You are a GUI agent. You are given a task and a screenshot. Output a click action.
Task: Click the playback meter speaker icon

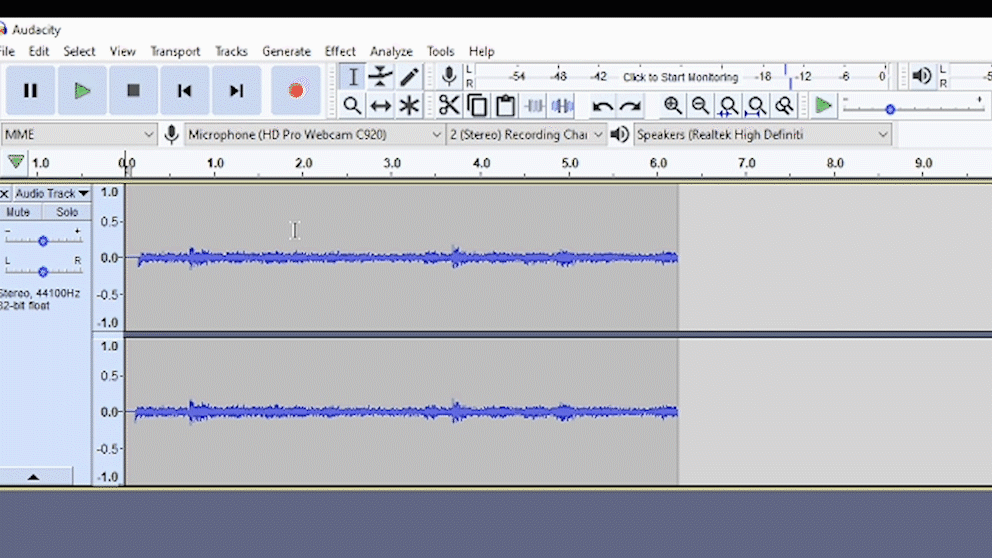(922, 77)
